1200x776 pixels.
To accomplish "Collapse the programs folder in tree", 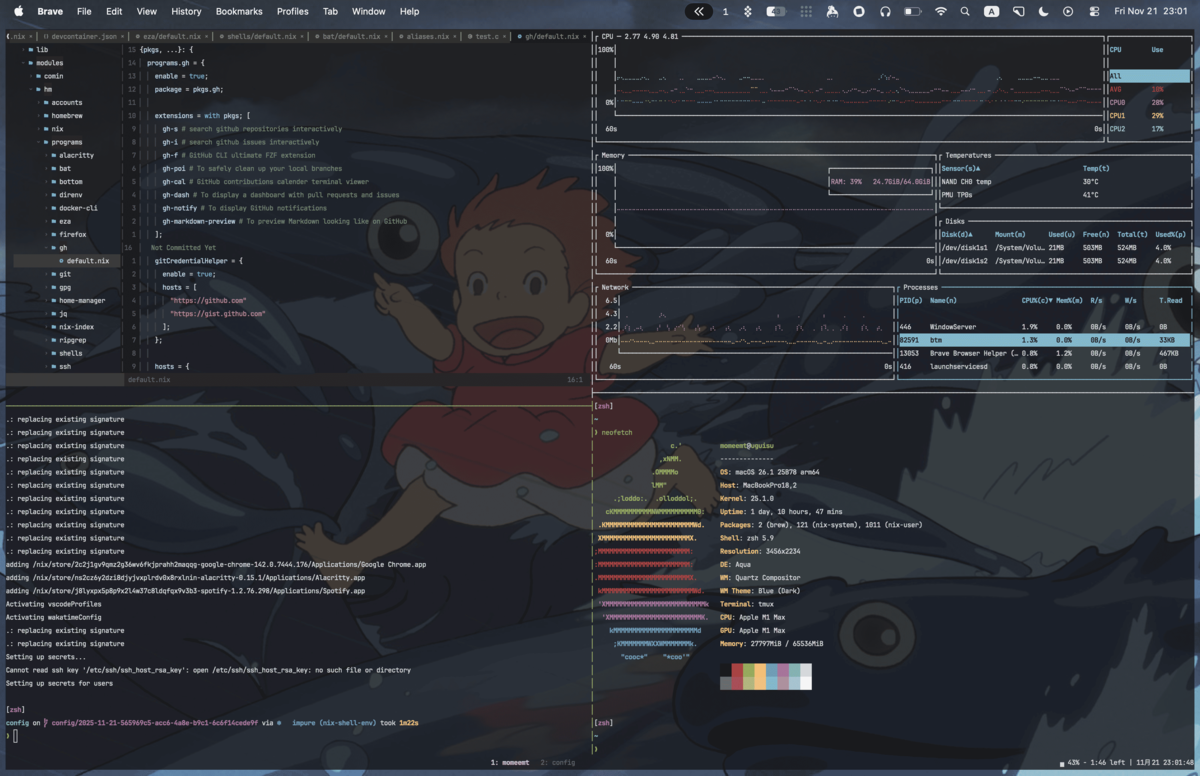I will pyautogui.click(x=40, y=142).
